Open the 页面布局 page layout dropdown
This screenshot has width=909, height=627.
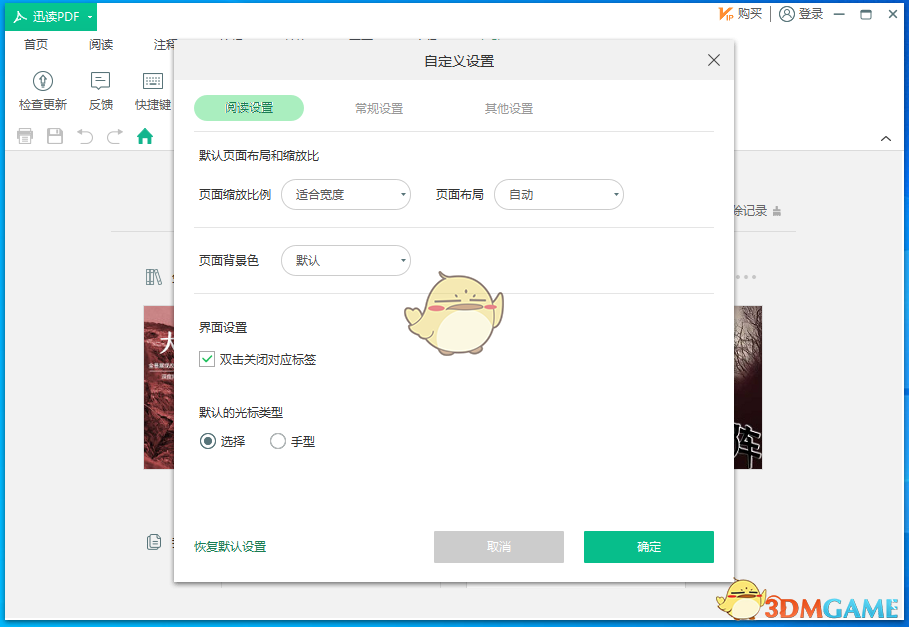559,194
